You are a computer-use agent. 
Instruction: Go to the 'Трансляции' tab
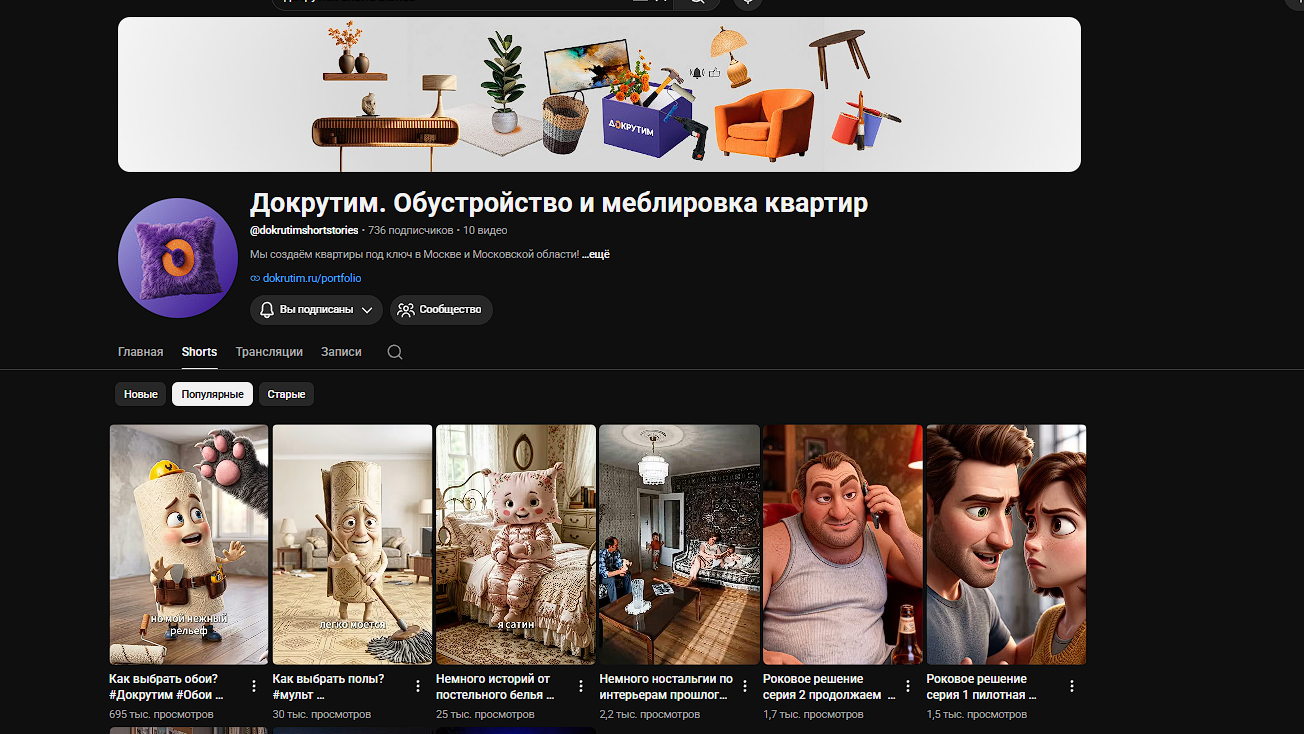269,352
